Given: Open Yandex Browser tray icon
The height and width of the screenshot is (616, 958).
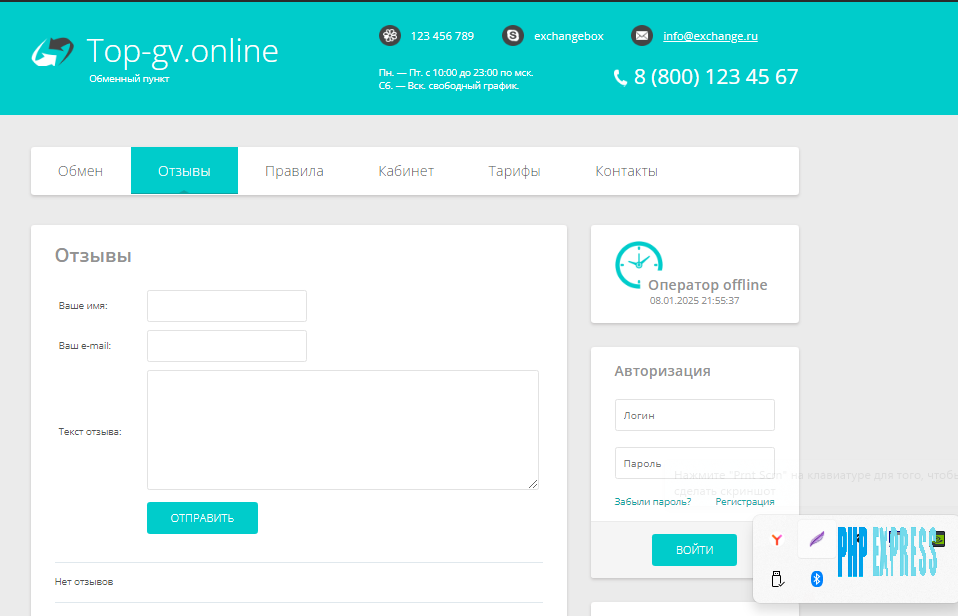Looking at the screenshot, I should pyautogui.click(x=777, y=540).
